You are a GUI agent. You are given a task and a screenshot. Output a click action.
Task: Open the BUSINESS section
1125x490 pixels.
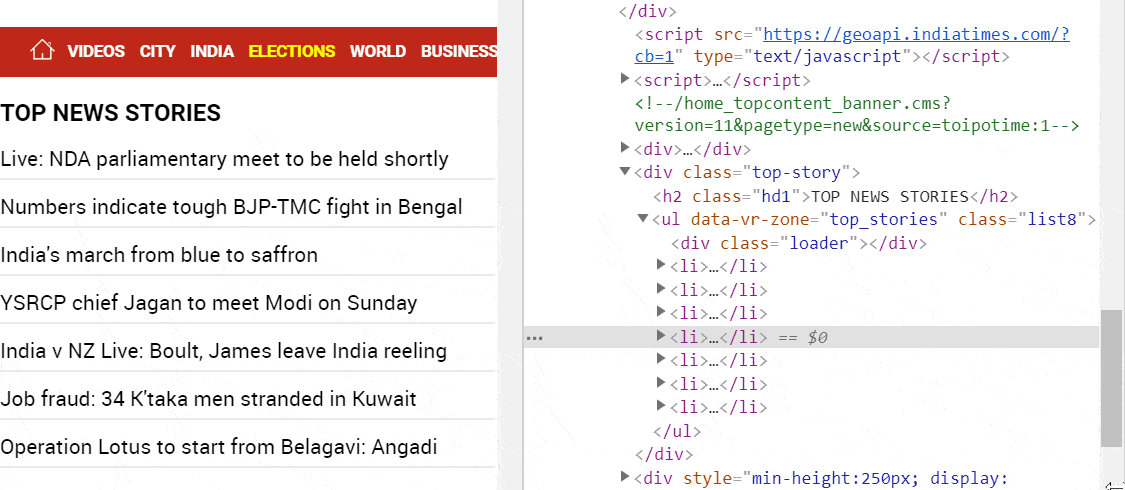(459, 51)
